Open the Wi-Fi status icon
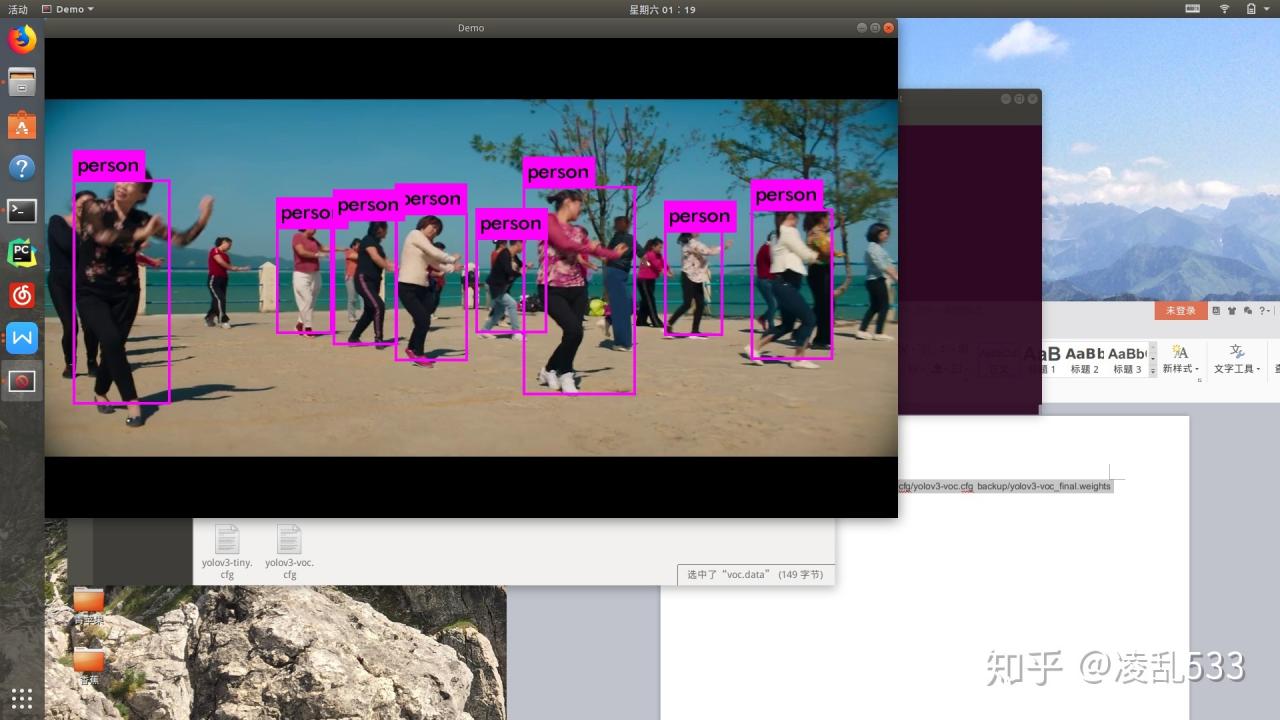The image size is (1280, 720). click(1224, 9)
